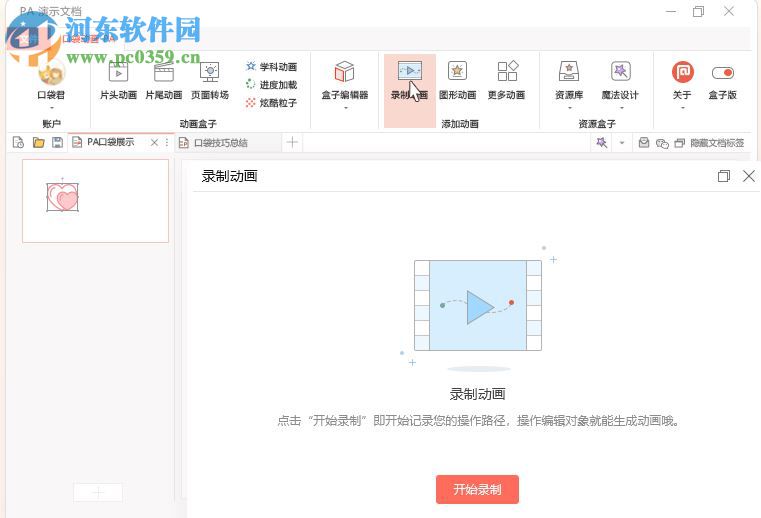
Task: Close the PA口袋展示 tab
Action: pos(154,142)
